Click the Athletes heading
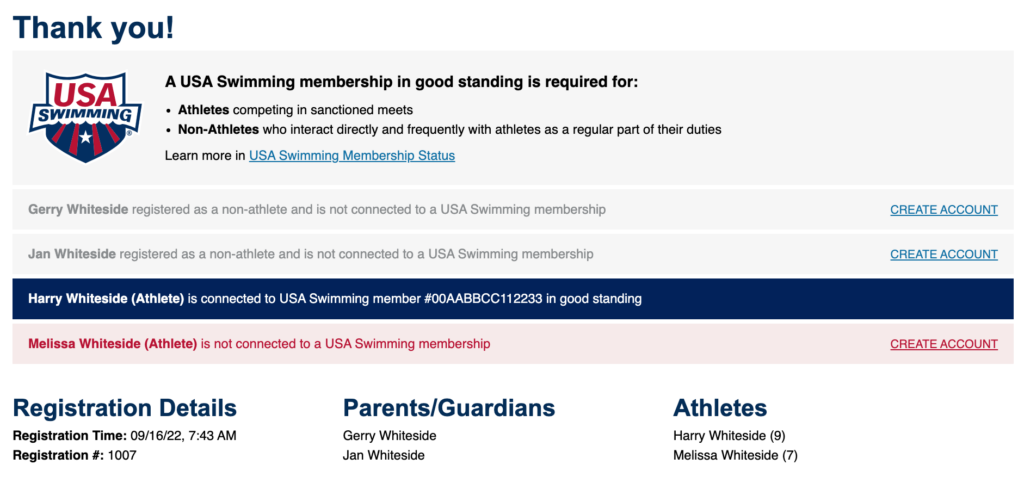 tap(720, 408)
